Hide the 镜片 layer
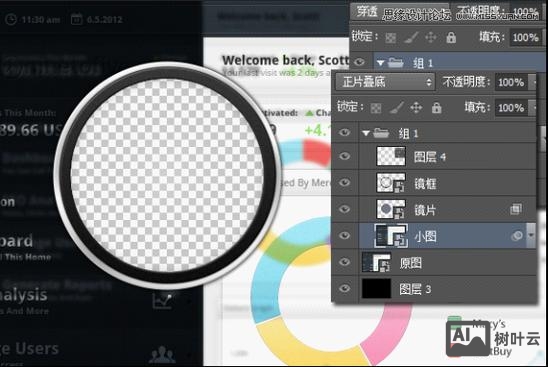 click(345, 209)
